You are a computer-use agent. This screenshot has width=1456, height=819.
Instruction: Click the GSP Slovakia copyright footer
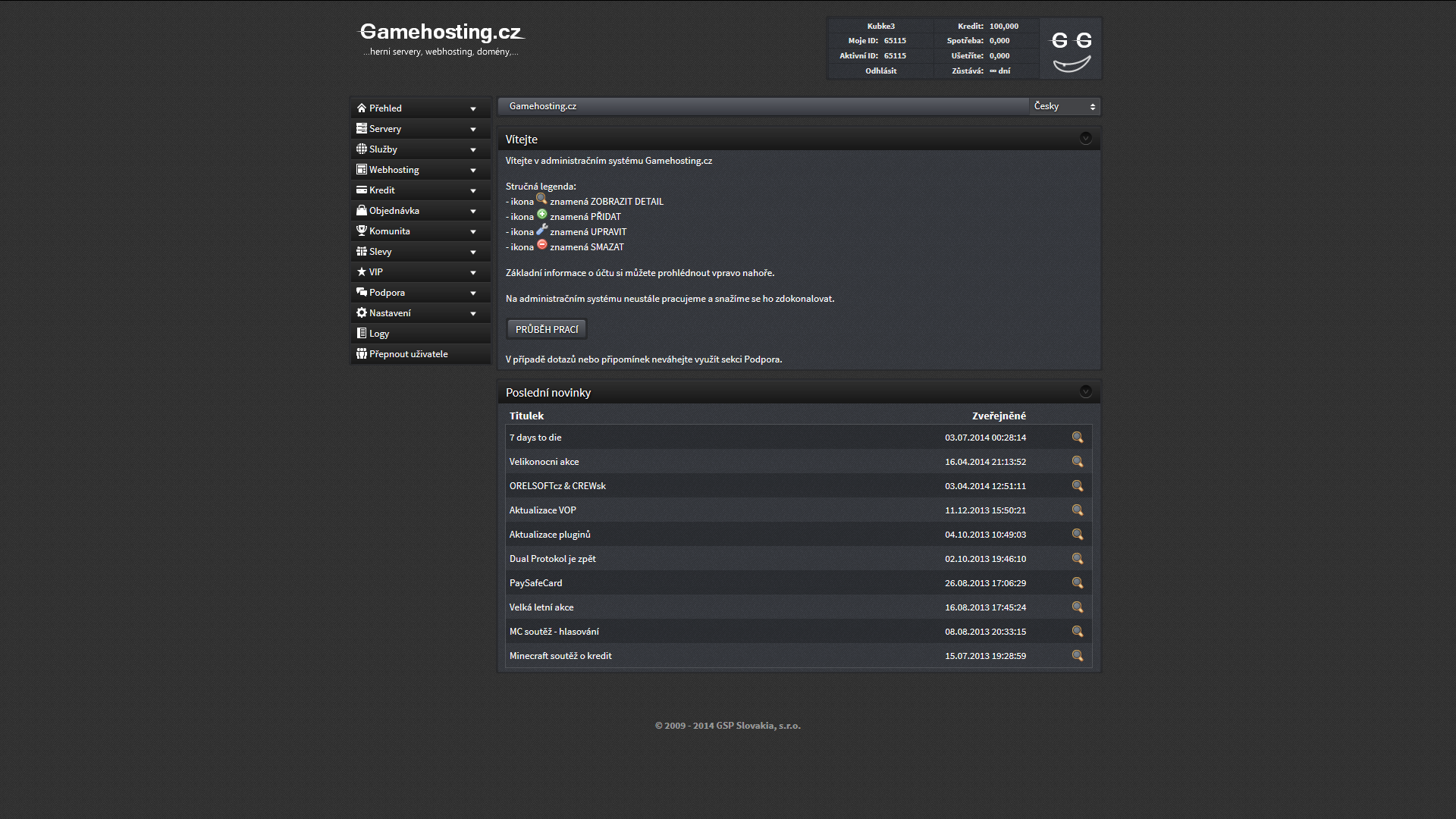[727, 726]
